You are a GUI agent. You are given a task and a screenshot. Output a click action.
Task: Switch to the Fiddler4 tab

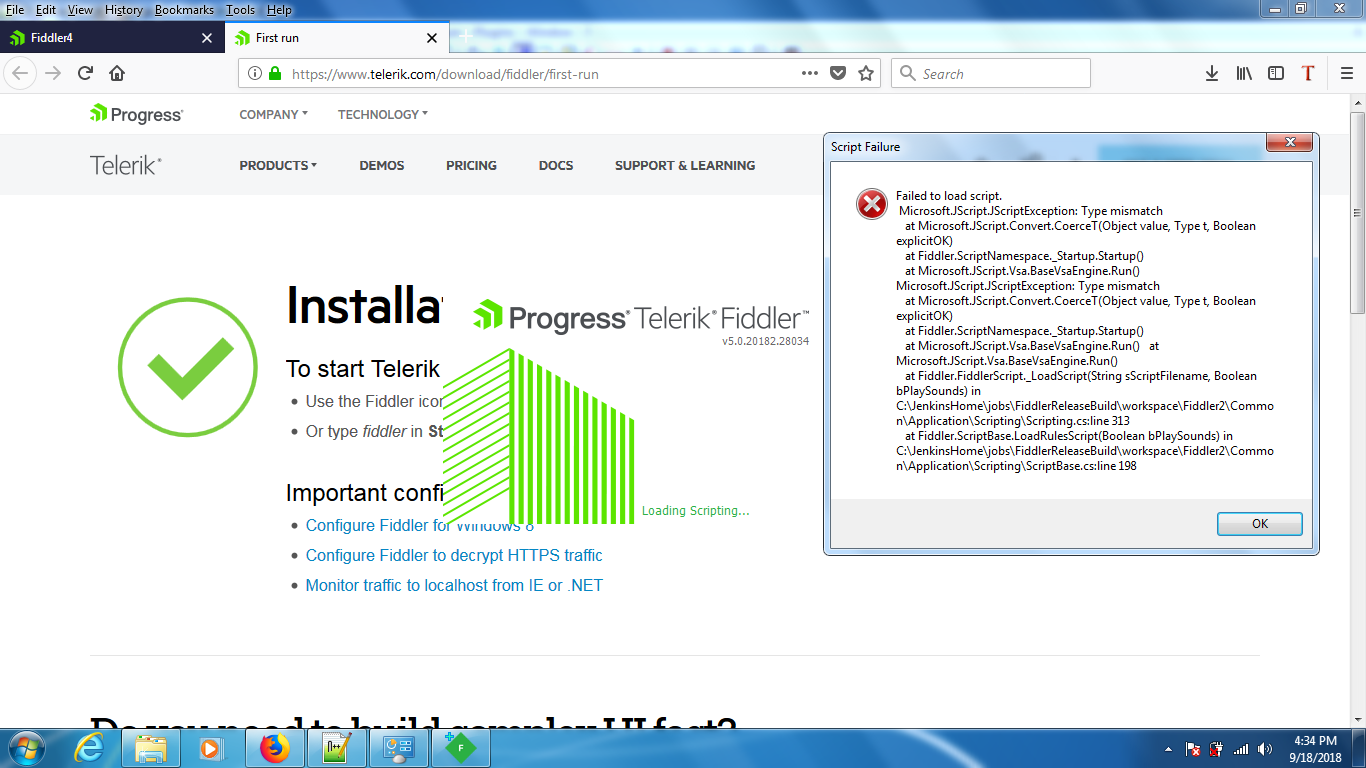coord(112,38)
